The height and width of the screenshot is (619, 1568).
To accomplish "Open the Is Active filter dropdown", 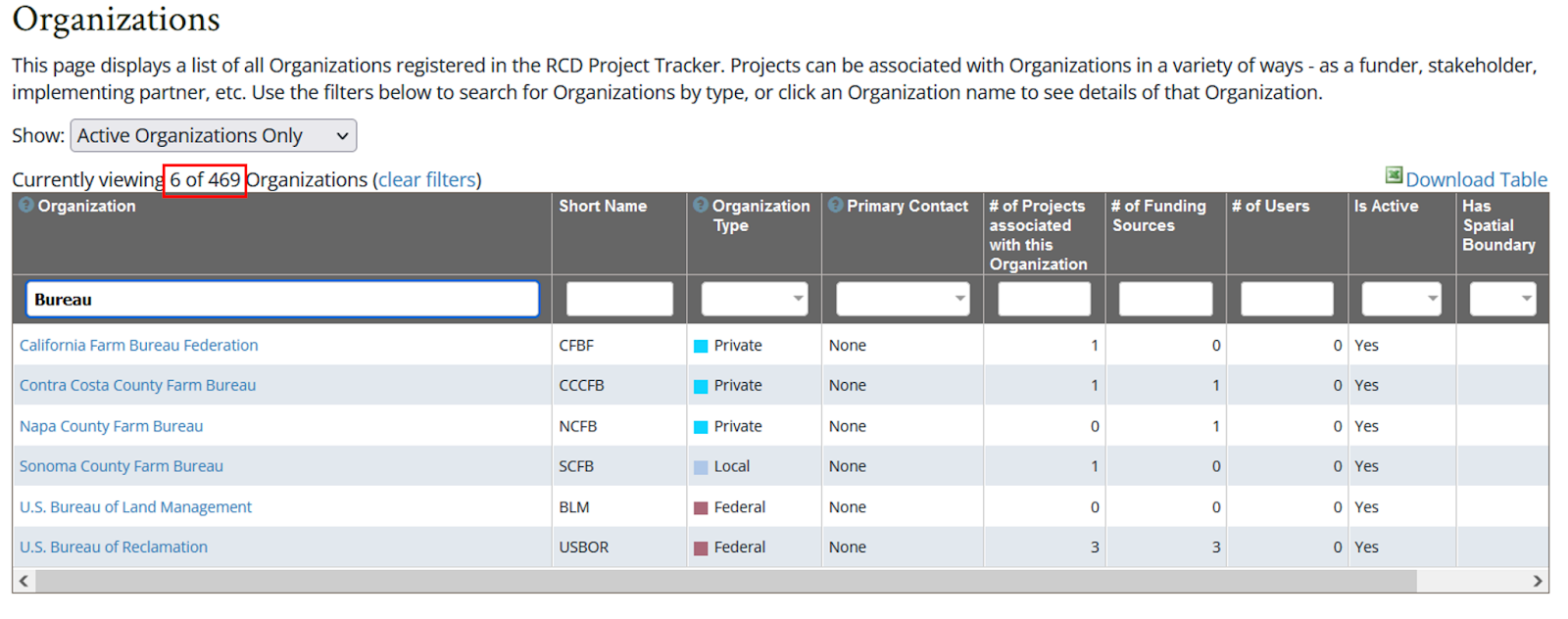I will click(x=1401, y=299).
